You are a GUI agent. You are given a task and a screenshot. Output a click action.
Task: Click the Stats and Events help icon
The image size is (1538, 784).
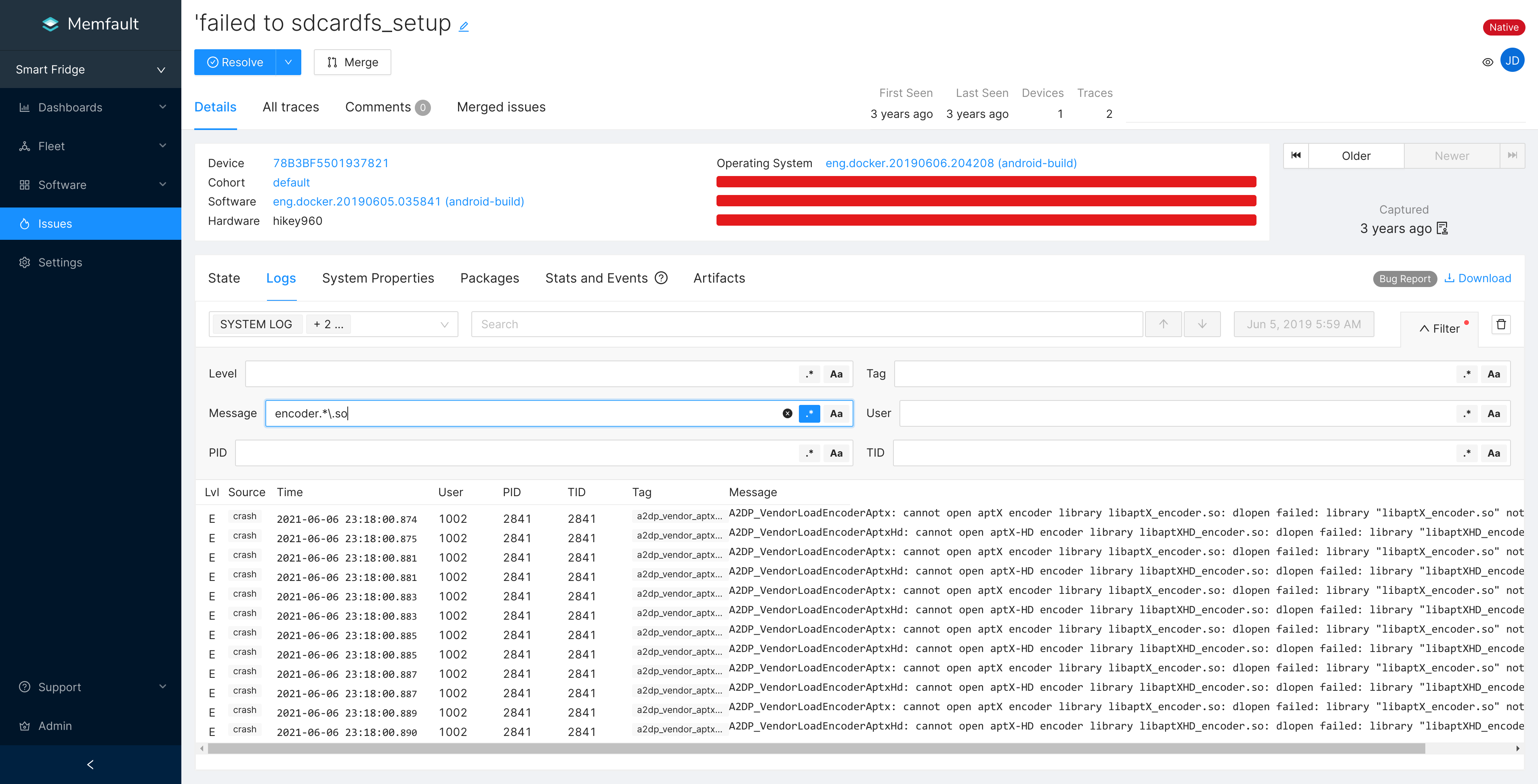(x=661, y=278)
